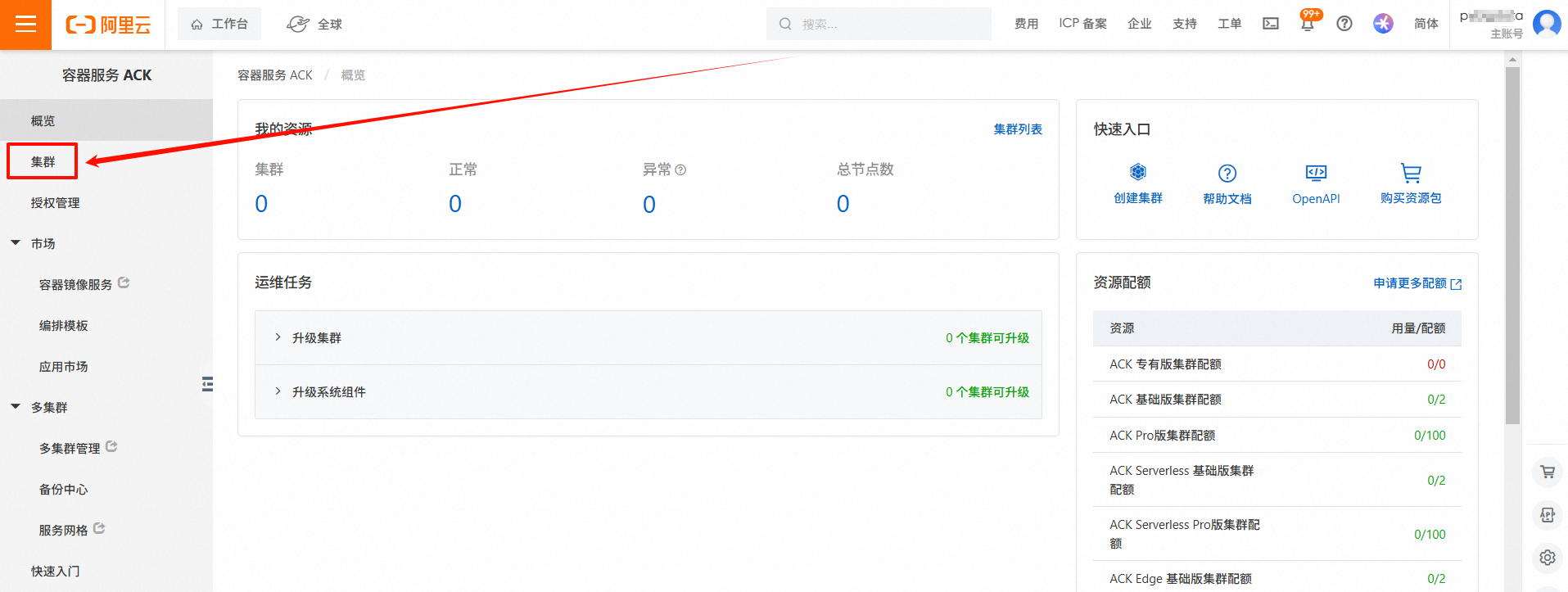
Task: Open the orange hamburger main menu
Action: (x=25, y=25)
